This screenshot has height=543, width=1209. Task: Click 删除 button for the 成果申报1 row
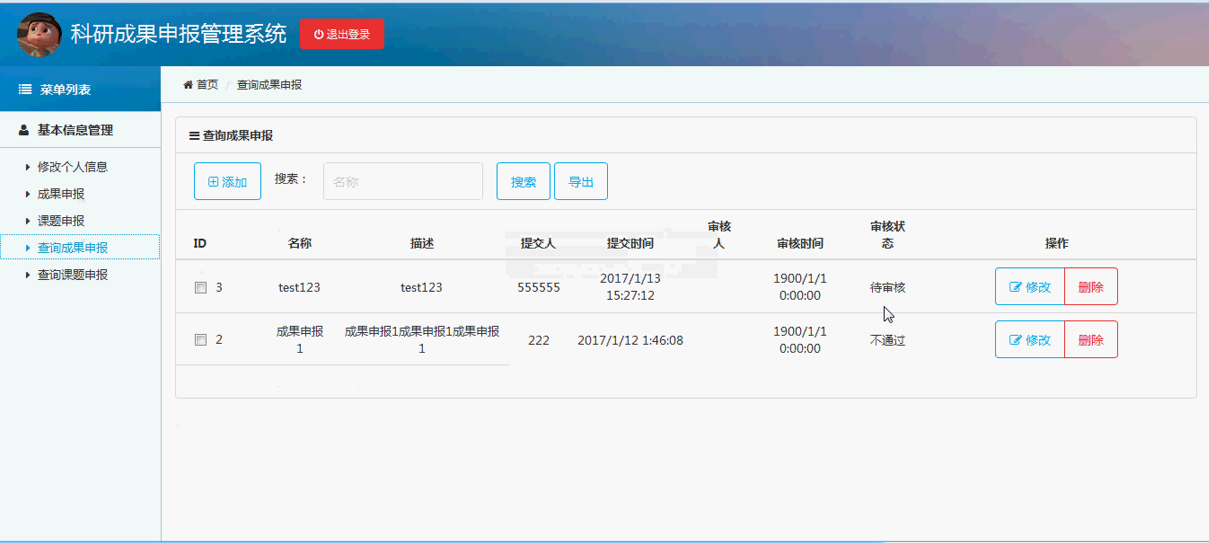[x=1091, y=340]
